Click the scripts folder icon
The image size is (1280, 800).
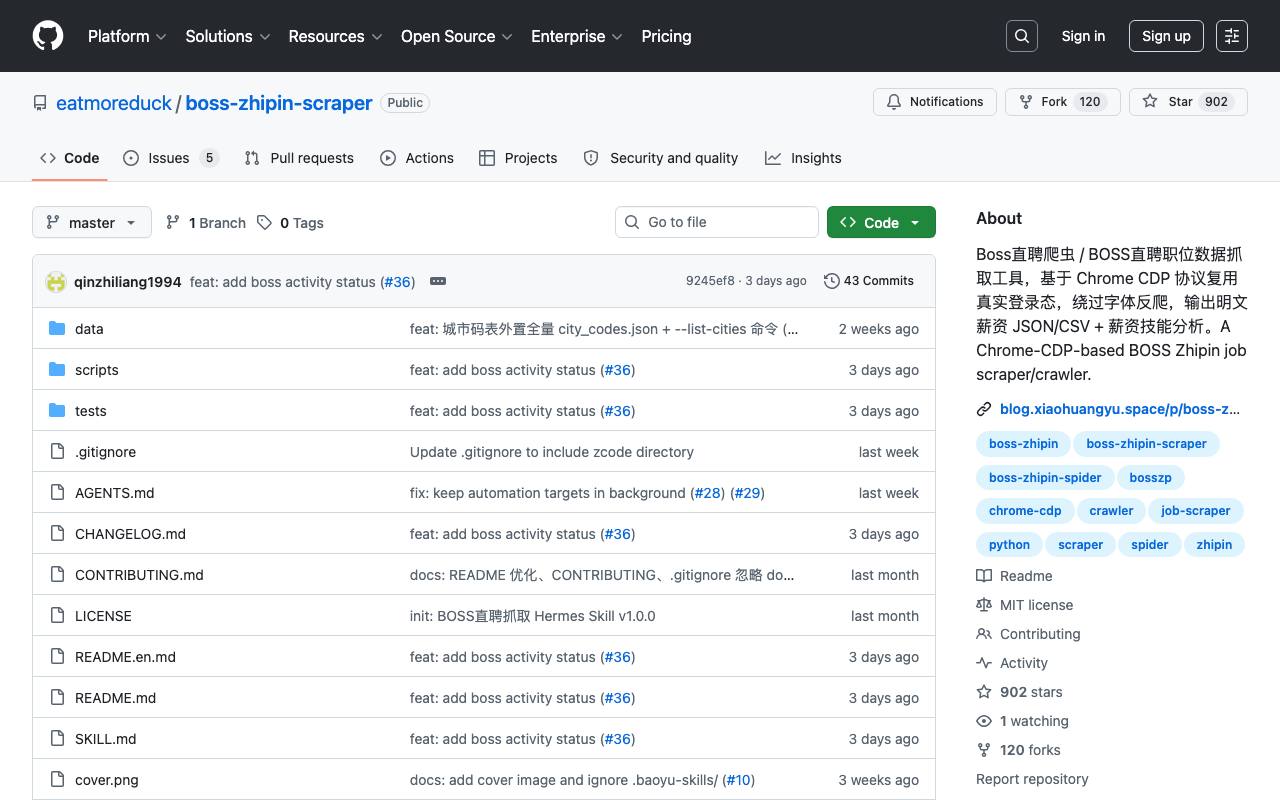point(57,370)
